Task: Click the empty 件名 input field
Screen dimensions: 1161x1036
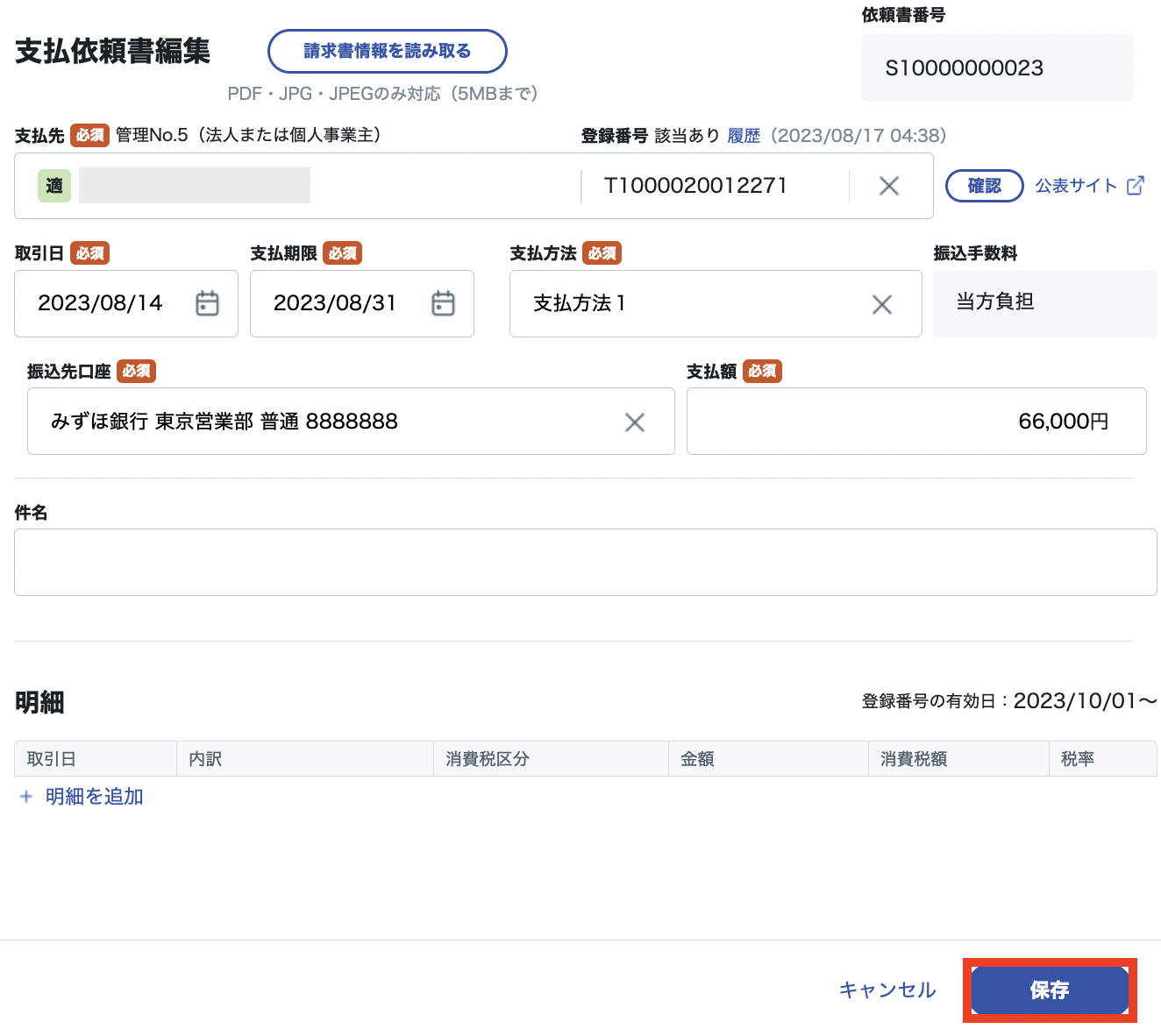Action: tap(579, 562)
